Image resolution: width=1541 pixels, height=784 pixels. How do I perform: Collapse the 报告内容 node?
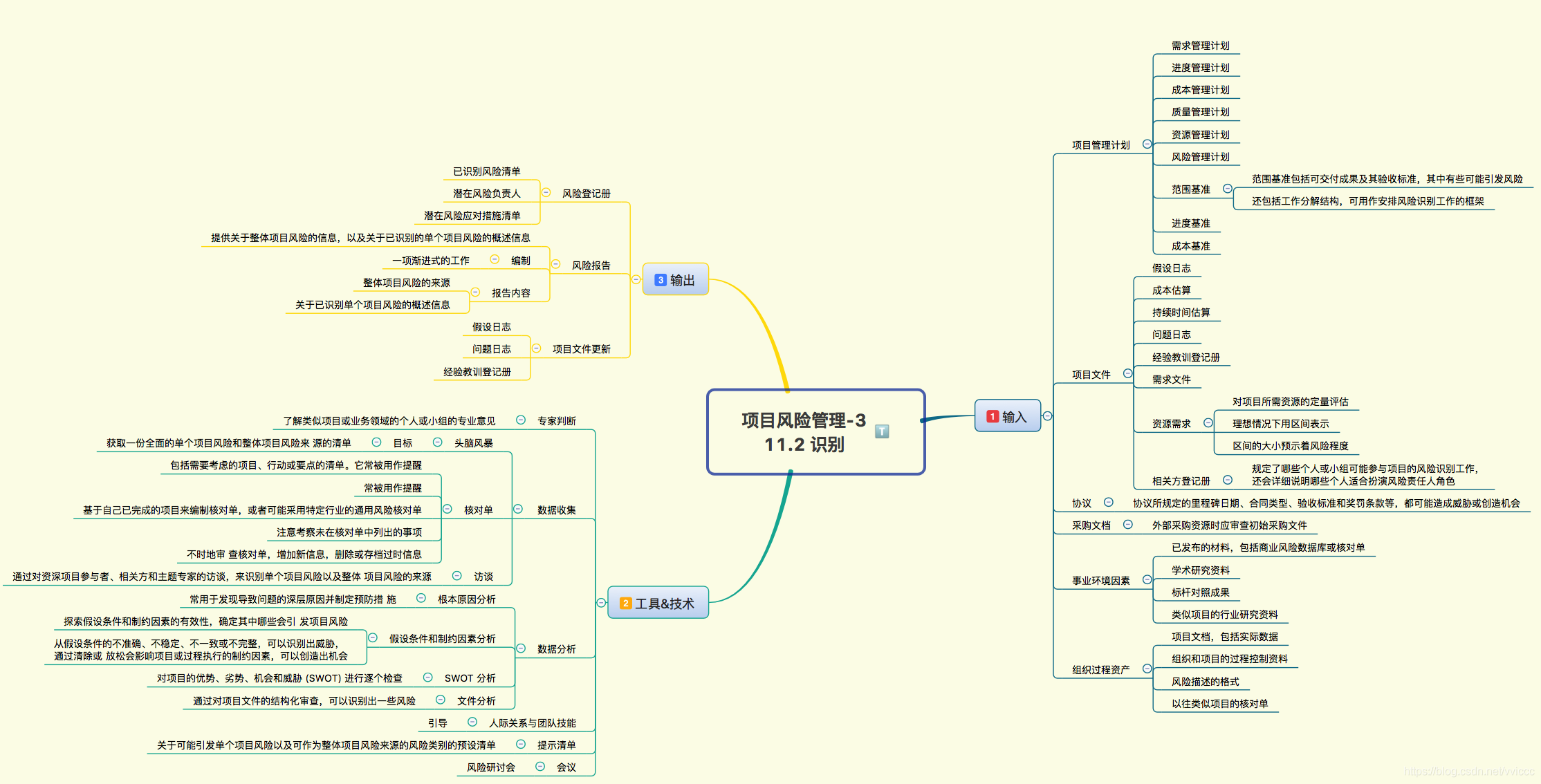475,292
